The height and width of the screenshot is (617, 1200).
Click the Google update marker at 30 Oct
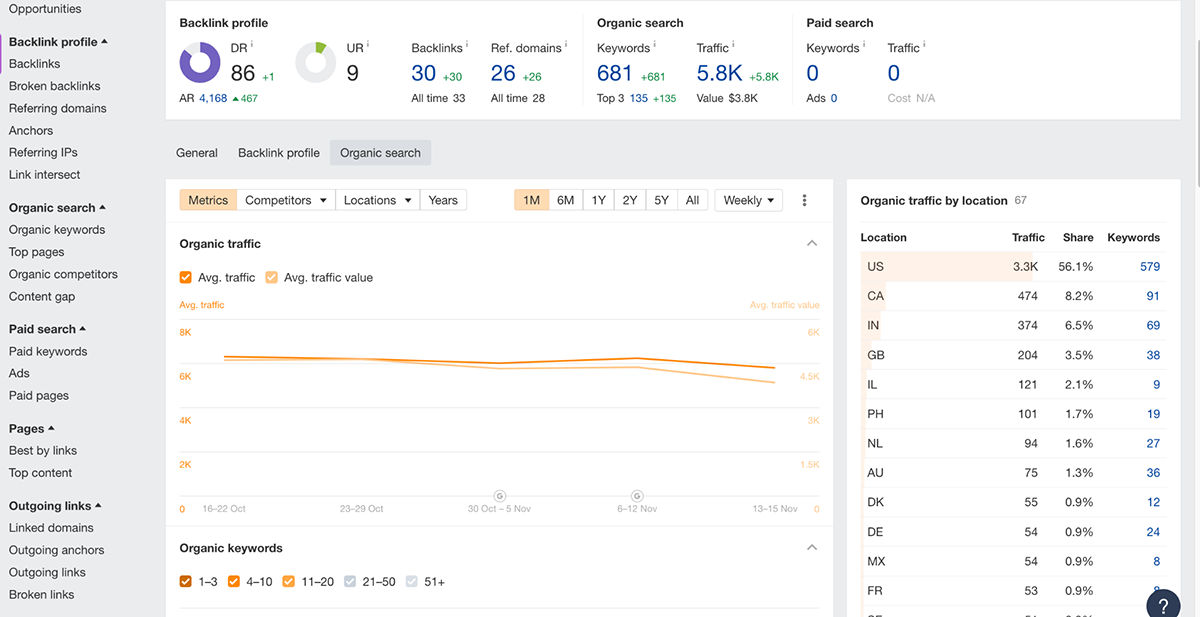pos(500,495)
